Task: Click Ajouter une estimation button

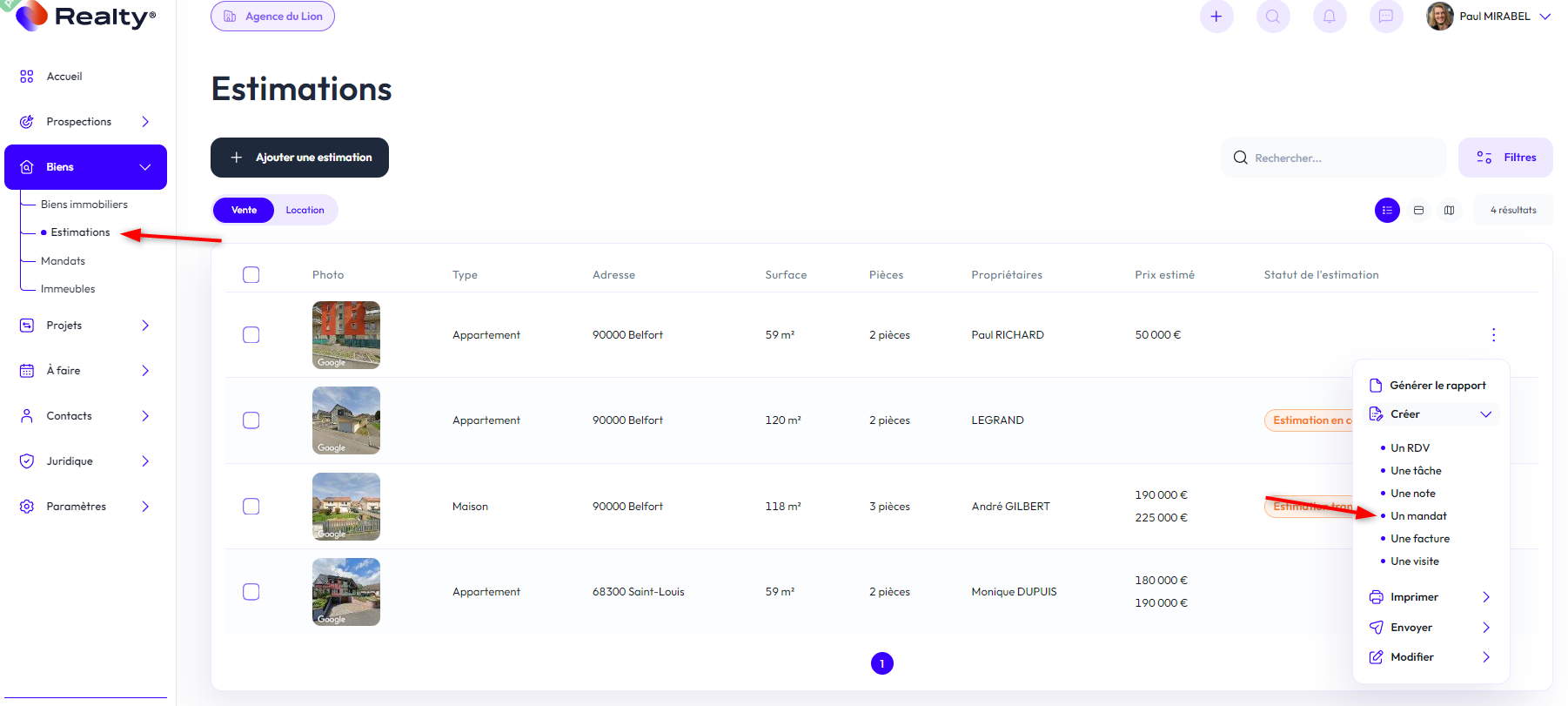Action: tap(299, 158)
